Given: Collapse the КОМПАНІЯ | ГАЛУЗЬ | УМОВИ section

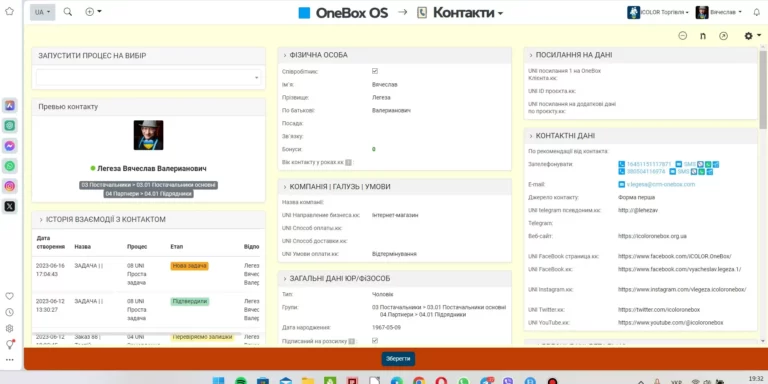Looking at the screenshot, I should click(285, 187).
